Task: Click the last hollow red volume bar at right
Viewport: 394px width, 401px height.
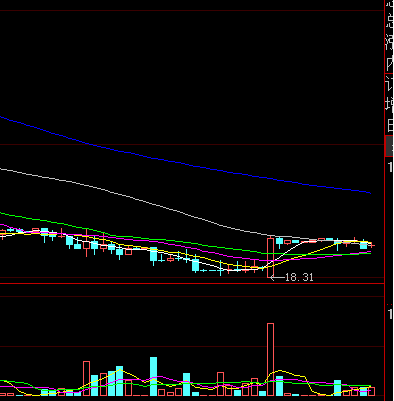Action: [x=372, y=391]
